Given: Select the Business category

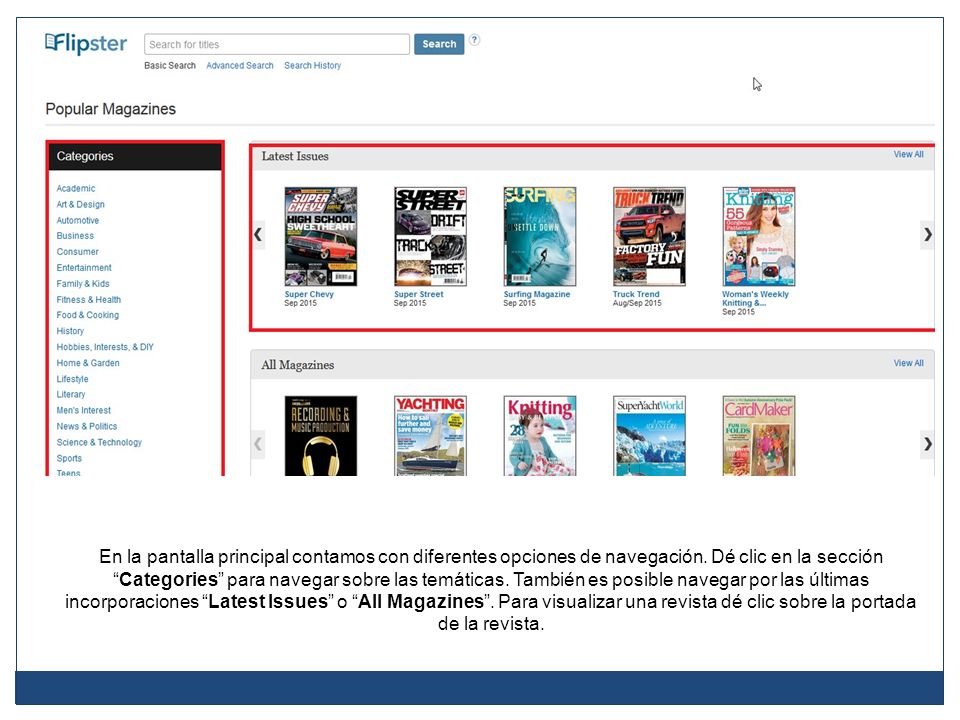Looking at the screenshot, I should (x=75, y=236).
